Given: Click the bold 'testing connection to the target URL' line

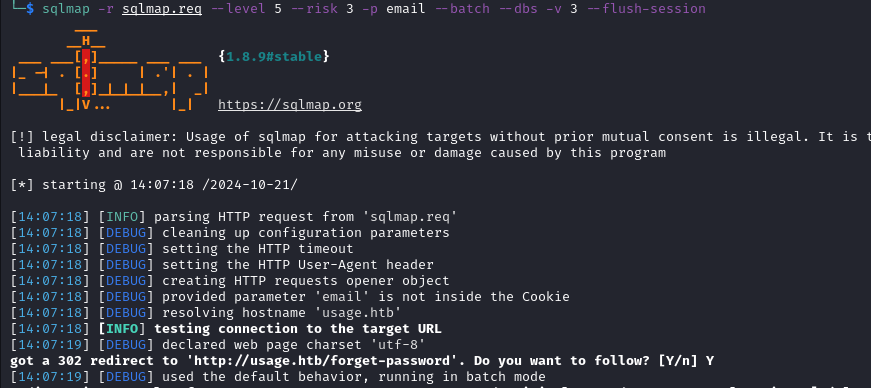Looking at the screenshot, I should coord(226,329).
